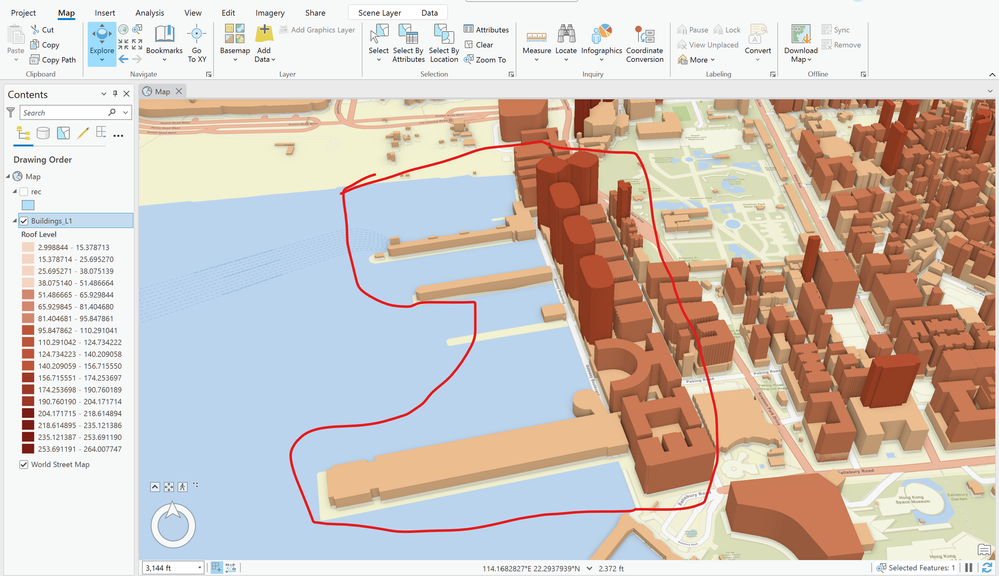Click the Full Extent globe icon
The height and width of the screenshot is (576, 999).
pyautogui.click(x=124, y=29)
